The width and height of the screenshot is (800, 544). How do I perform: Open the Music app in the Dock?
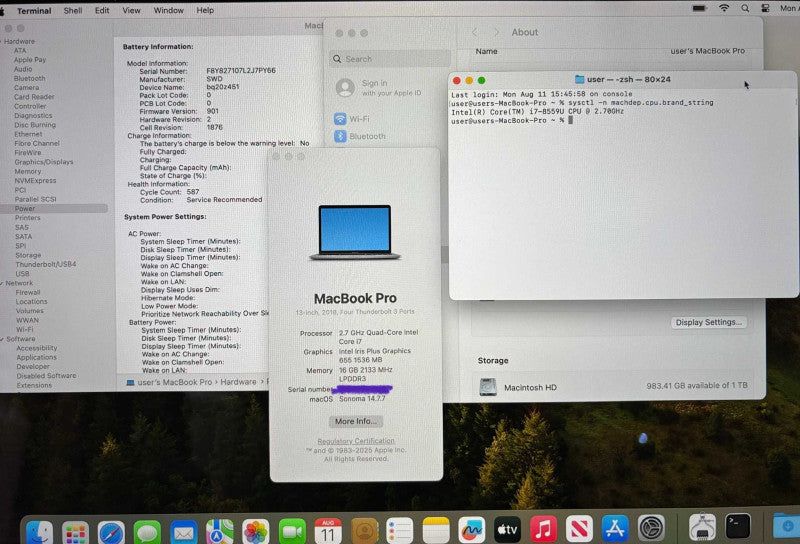[543, 529]
